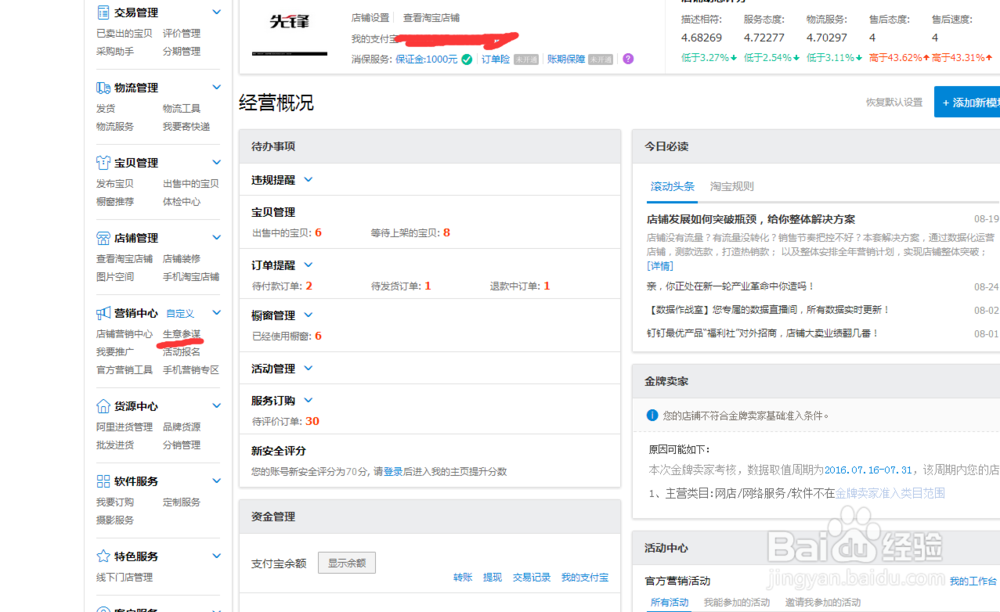This screenshot has width=1000, height=612.
Task: Click 我的支付宝 link in 资金管理
Action: [585, 578]
